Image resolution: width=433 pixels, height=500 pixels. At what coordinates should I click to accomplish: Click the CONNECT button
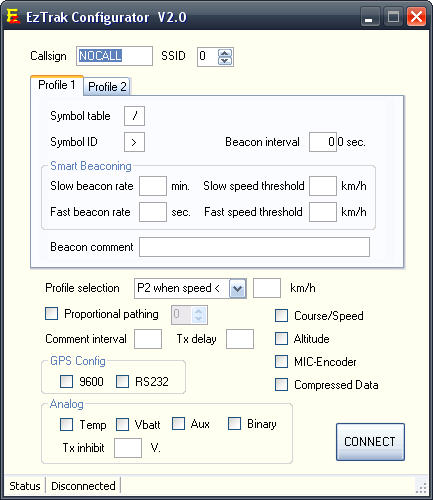tap(370, 442)
